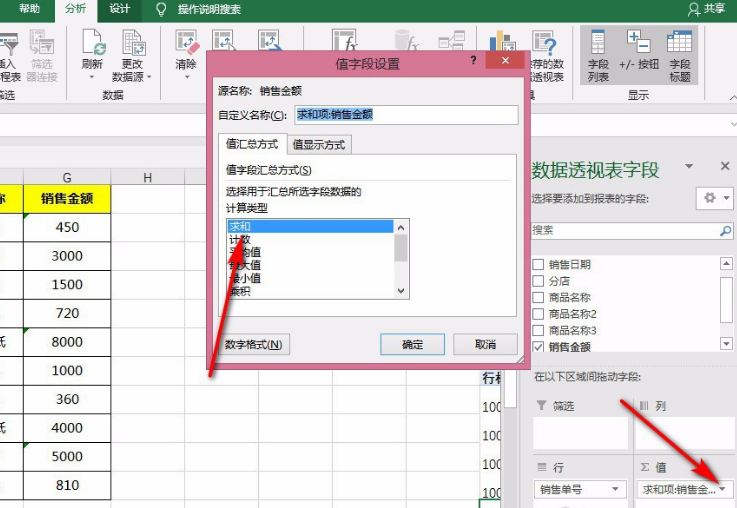Close the Value Field Settings dialog
The image size is (737, 508).
point(505,60)
